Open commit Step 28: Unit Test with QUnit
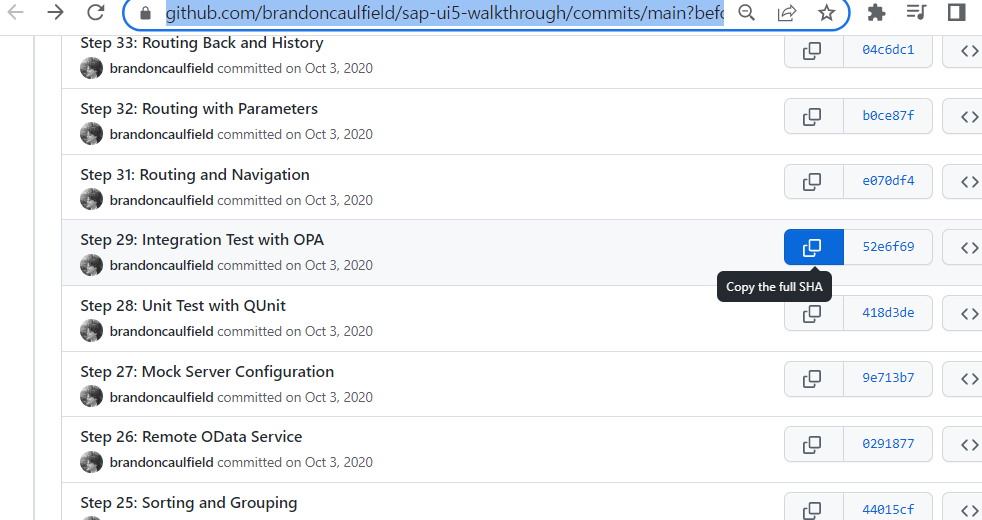 pyautogui.click(x=183, y=306)
